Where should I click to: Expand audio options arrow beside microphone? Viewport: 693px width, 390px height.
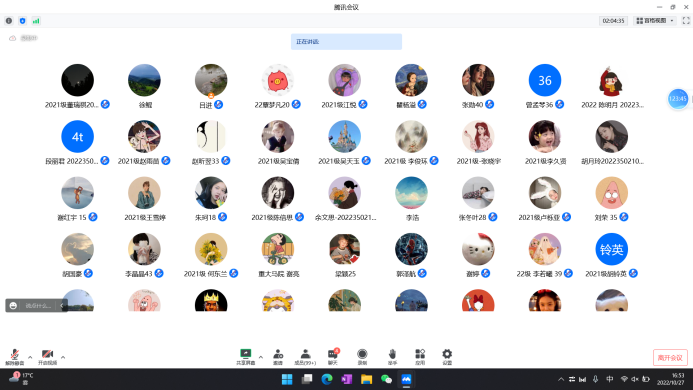(x=30, y=357)
